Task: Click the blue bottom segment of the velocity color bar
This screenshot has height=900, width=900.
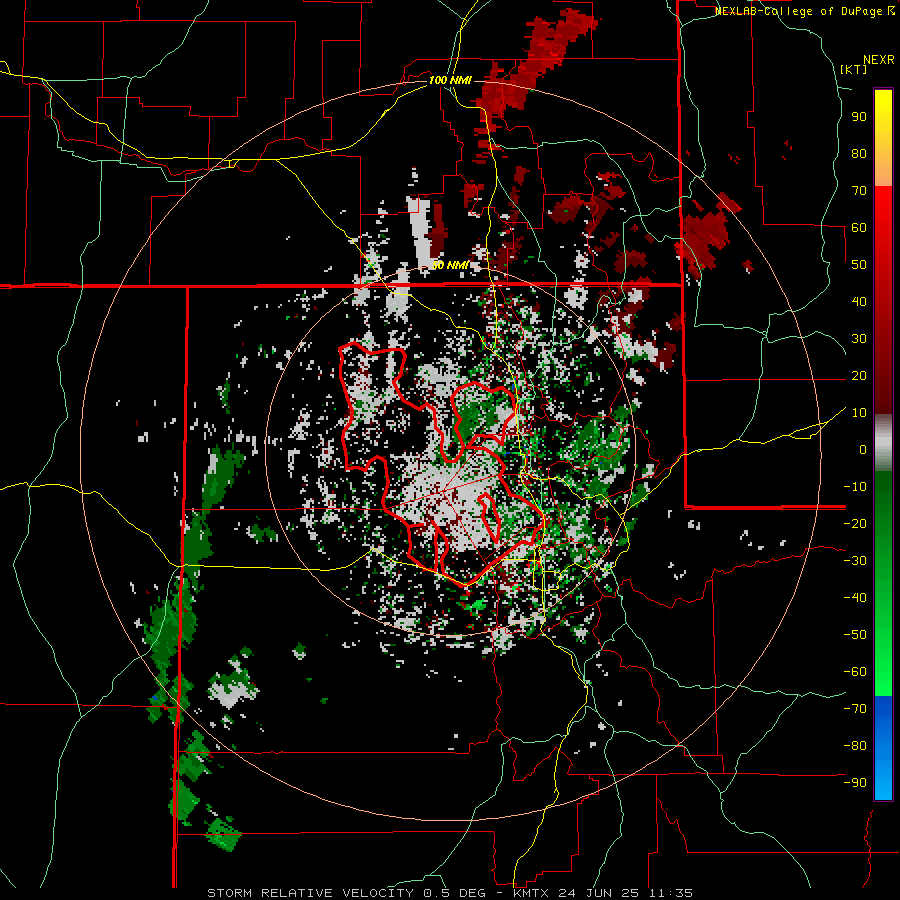Action: coord(883,748)
